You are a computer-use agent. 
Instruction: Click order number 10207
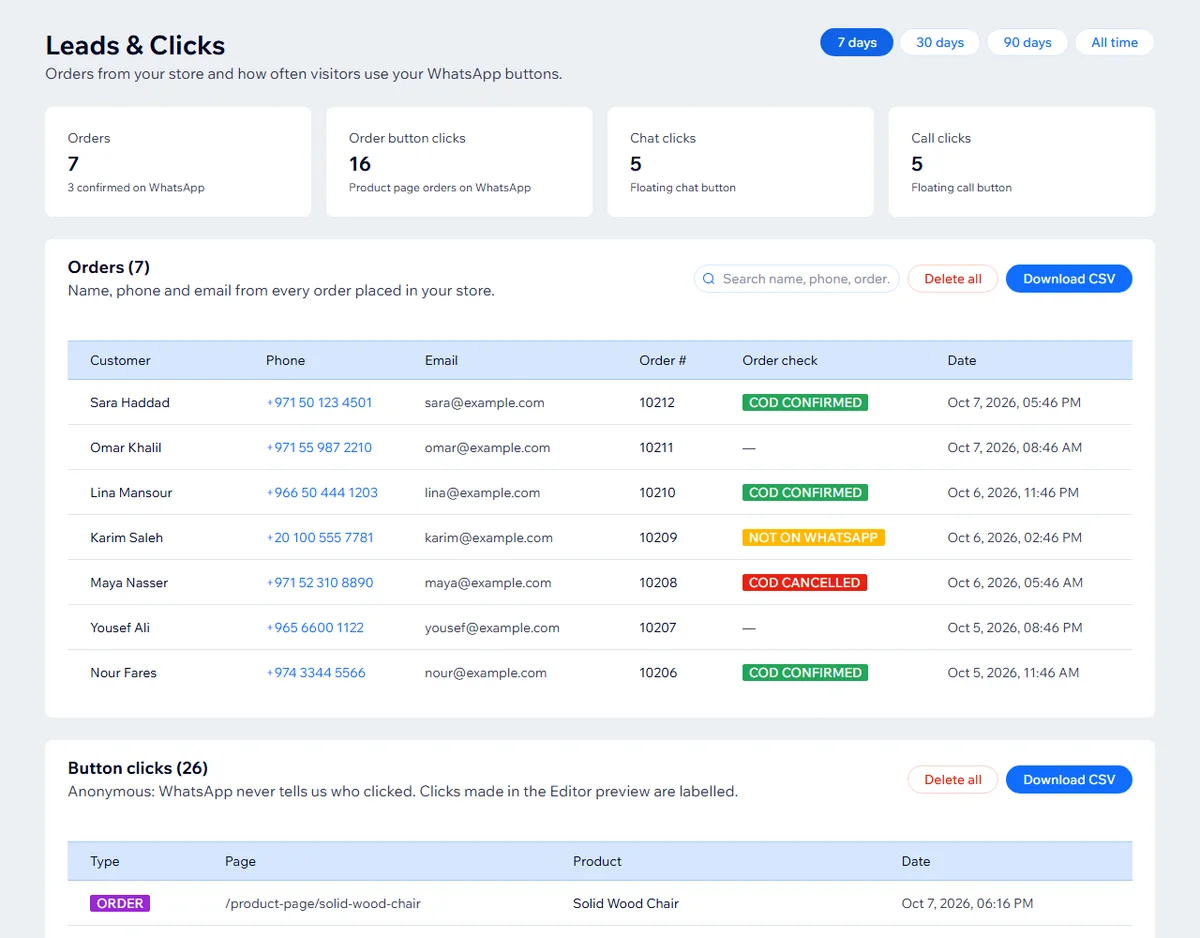point(658,628)
